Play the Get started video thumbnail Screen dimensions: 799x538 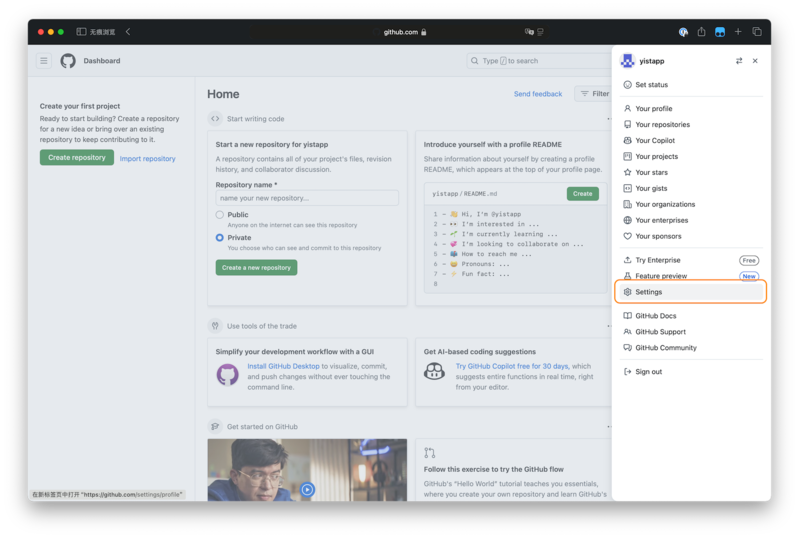coord(307,490)
